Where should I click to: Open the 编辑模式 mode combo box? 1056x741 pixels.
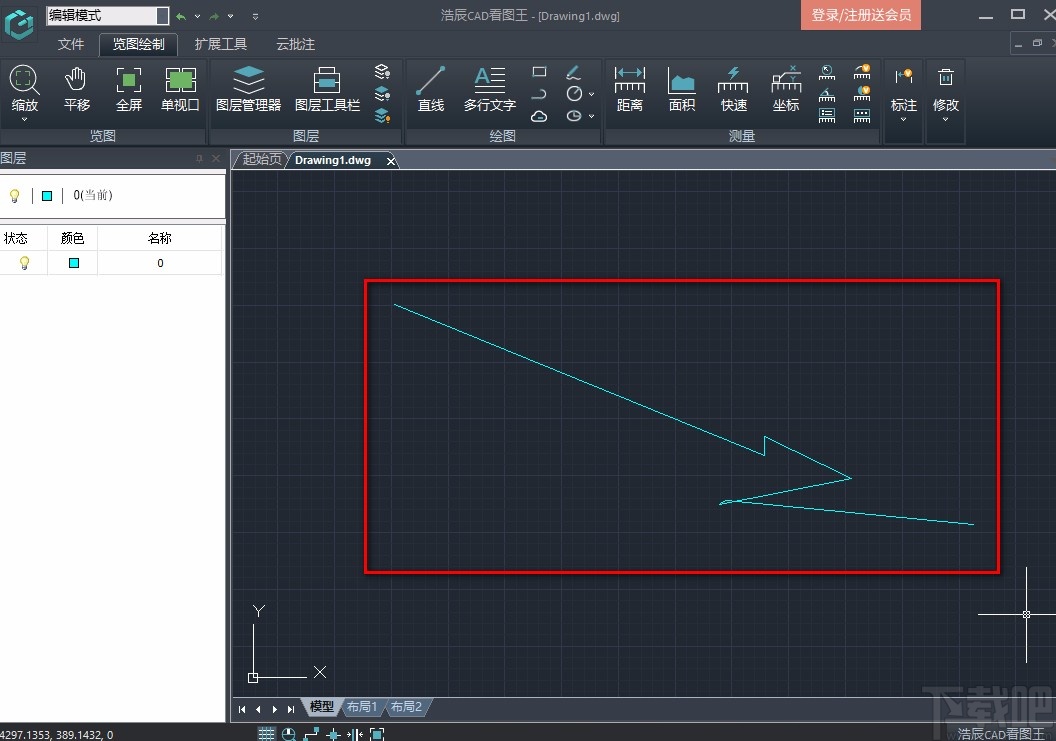[107, 16]
